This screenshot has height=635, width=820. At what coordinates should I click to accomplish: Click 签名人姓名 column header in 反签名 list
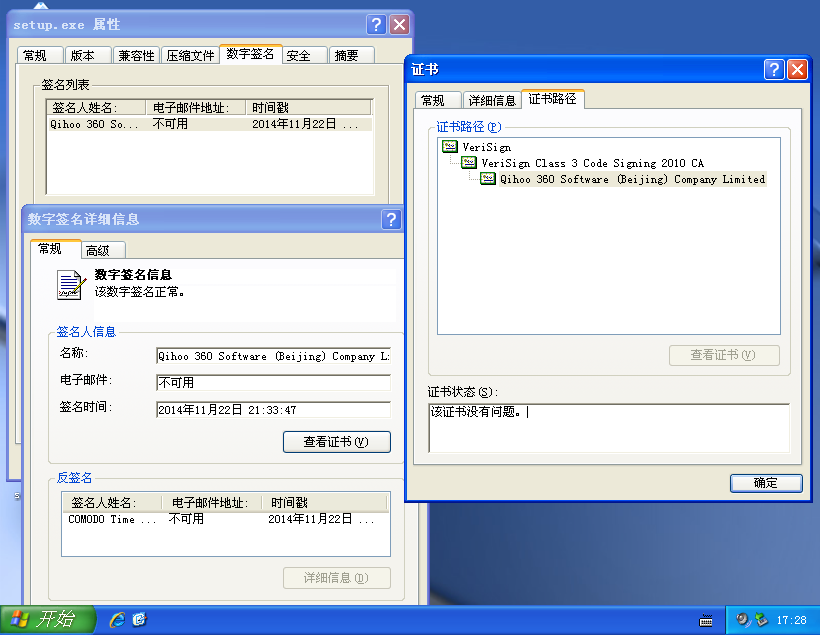click(x=112, y=503)
